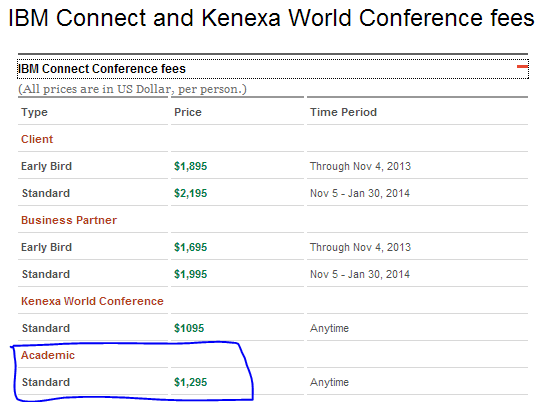Collapse section using the red minus icon
Image resolution: width=548 pixels, height=402 pixels.
tap(522, 66)
